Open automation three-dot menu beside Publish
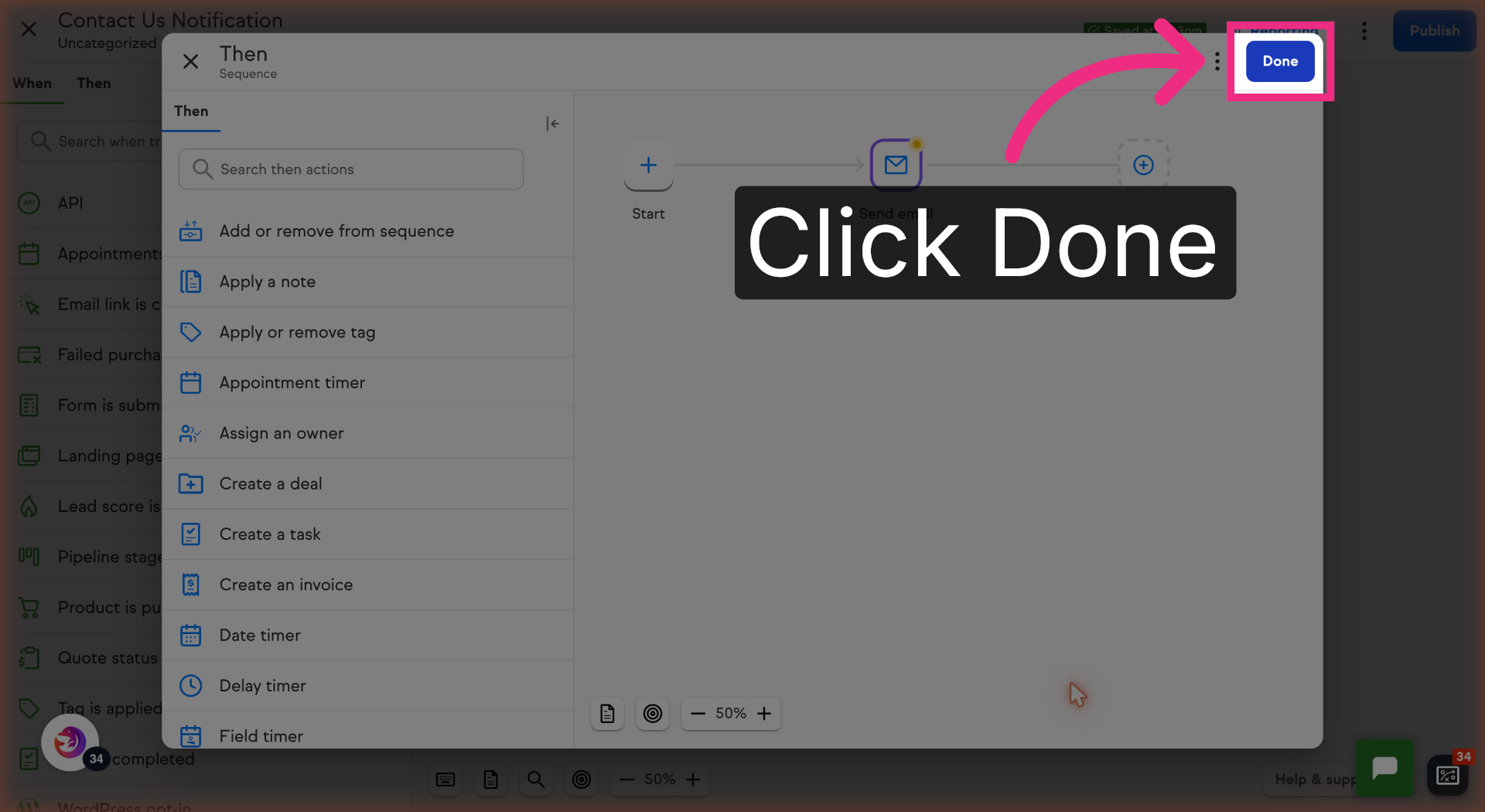1485x812 pixels. point(1364,31)
